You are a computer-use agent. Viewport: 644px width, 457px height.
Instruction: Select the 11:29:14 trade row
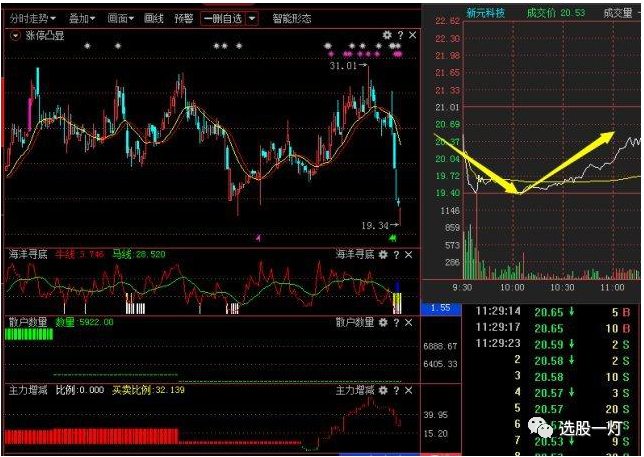click(x=552, y=312)
